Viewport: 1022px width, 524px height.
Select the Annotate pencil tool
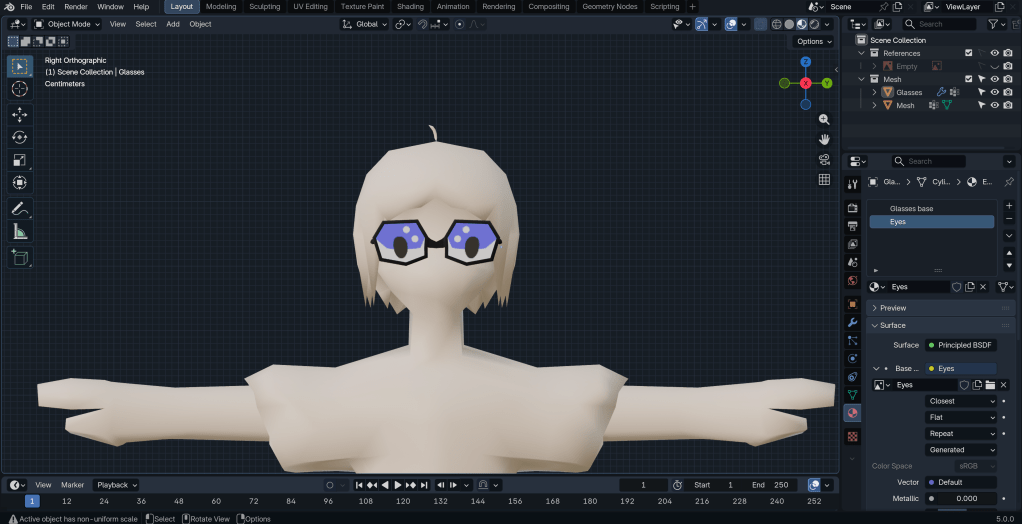(x=19, y=209)
